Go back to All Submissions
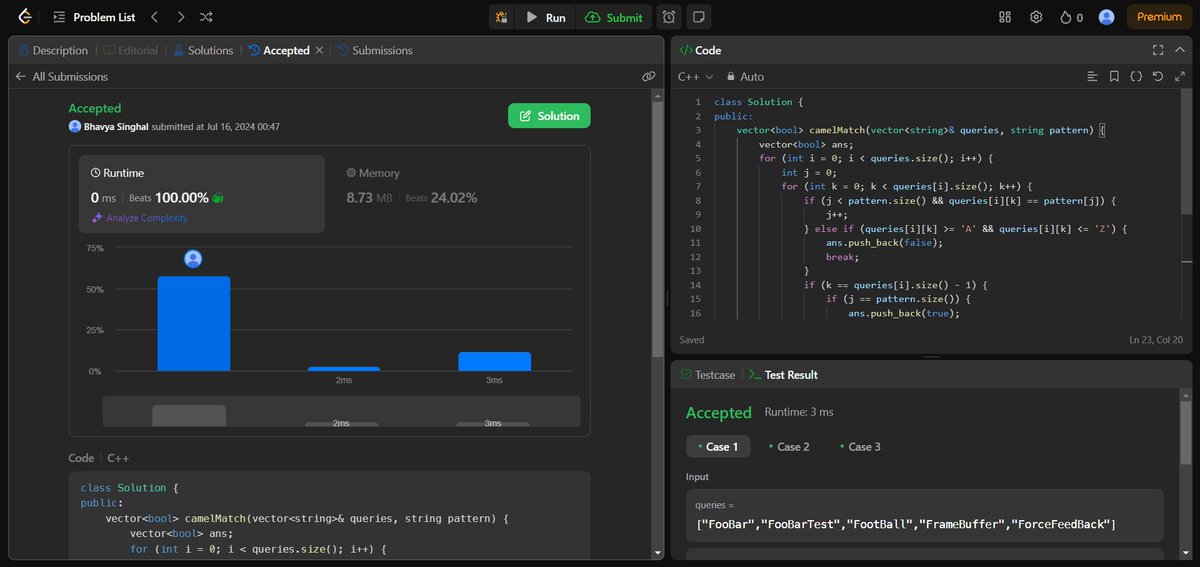Image resolution: width=1200 pixels, height=567 pixels. (x=61, y=76)
